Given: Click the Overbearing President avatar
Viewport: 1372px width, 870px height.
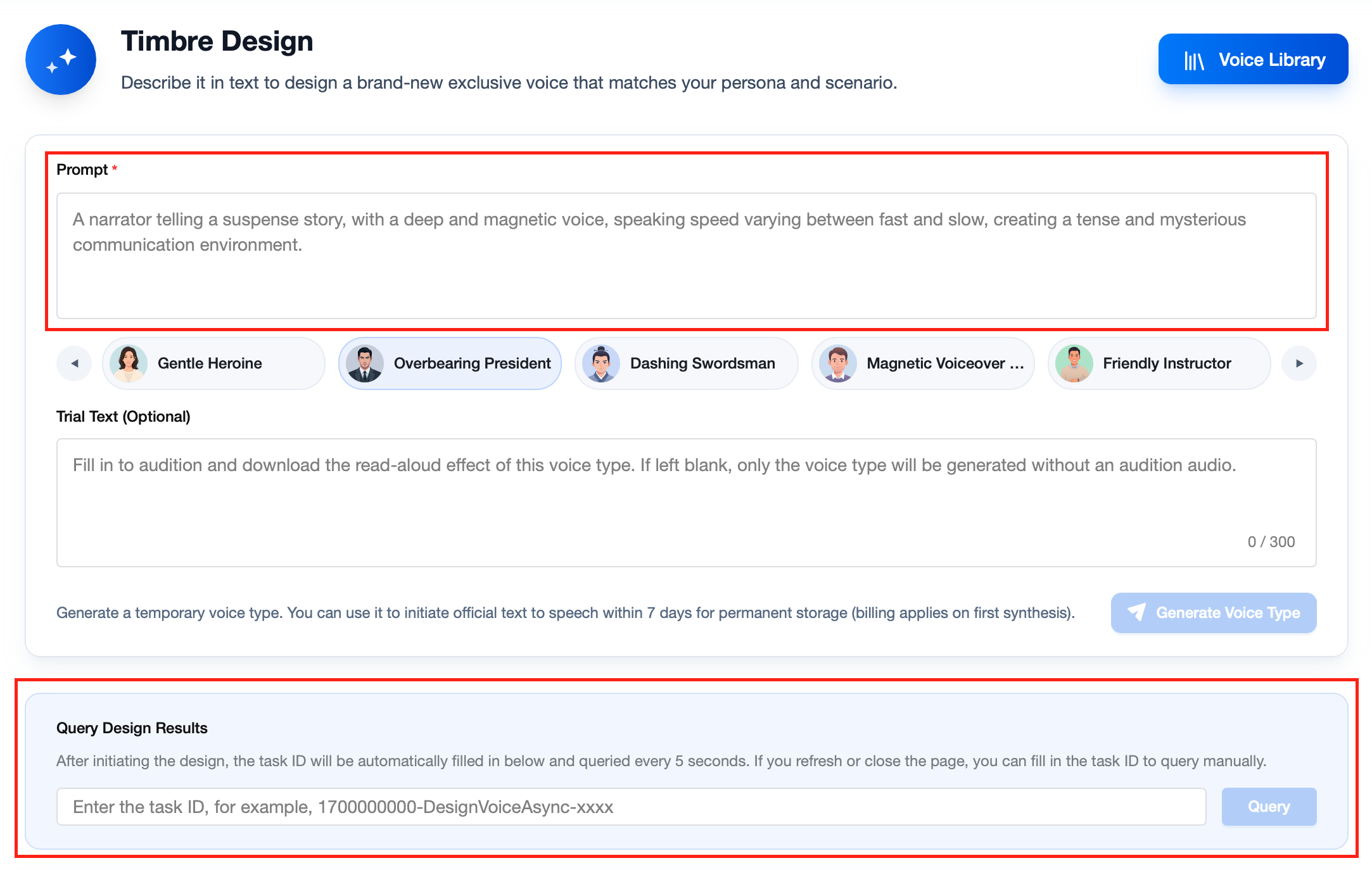Looking at the screenshot, I should (365, 363).
